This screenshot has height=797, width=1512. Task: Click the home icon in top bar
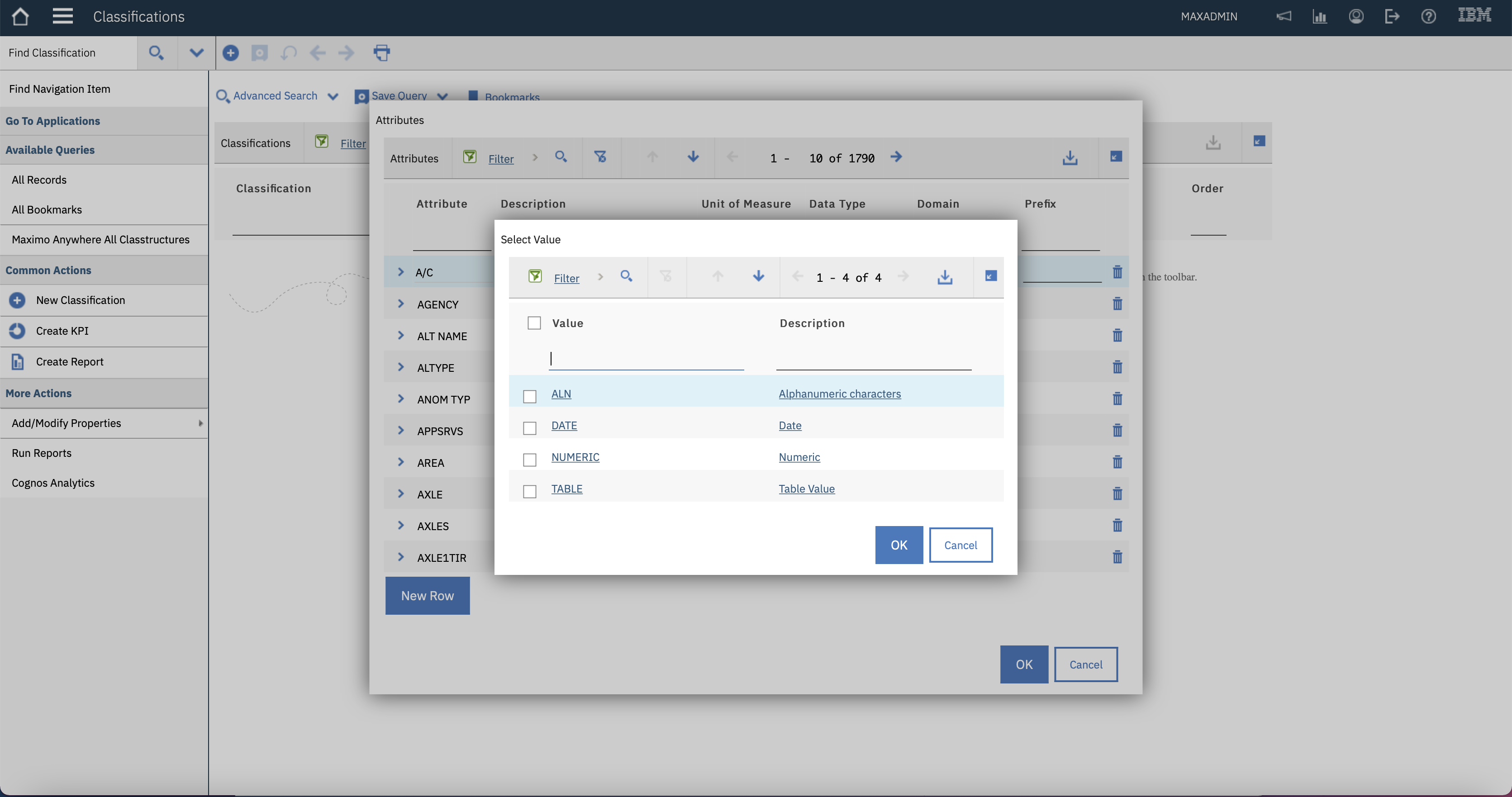[x=20, y=16]
